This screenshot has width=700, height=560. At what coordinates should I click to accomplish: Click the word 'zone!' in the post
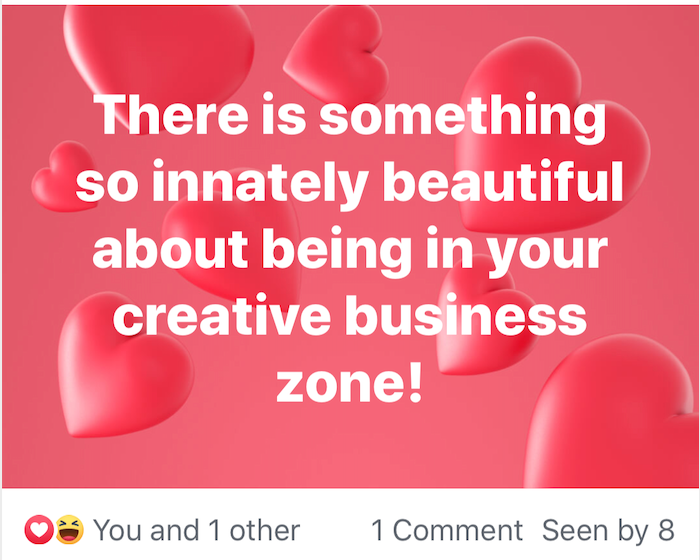point(349,381)
